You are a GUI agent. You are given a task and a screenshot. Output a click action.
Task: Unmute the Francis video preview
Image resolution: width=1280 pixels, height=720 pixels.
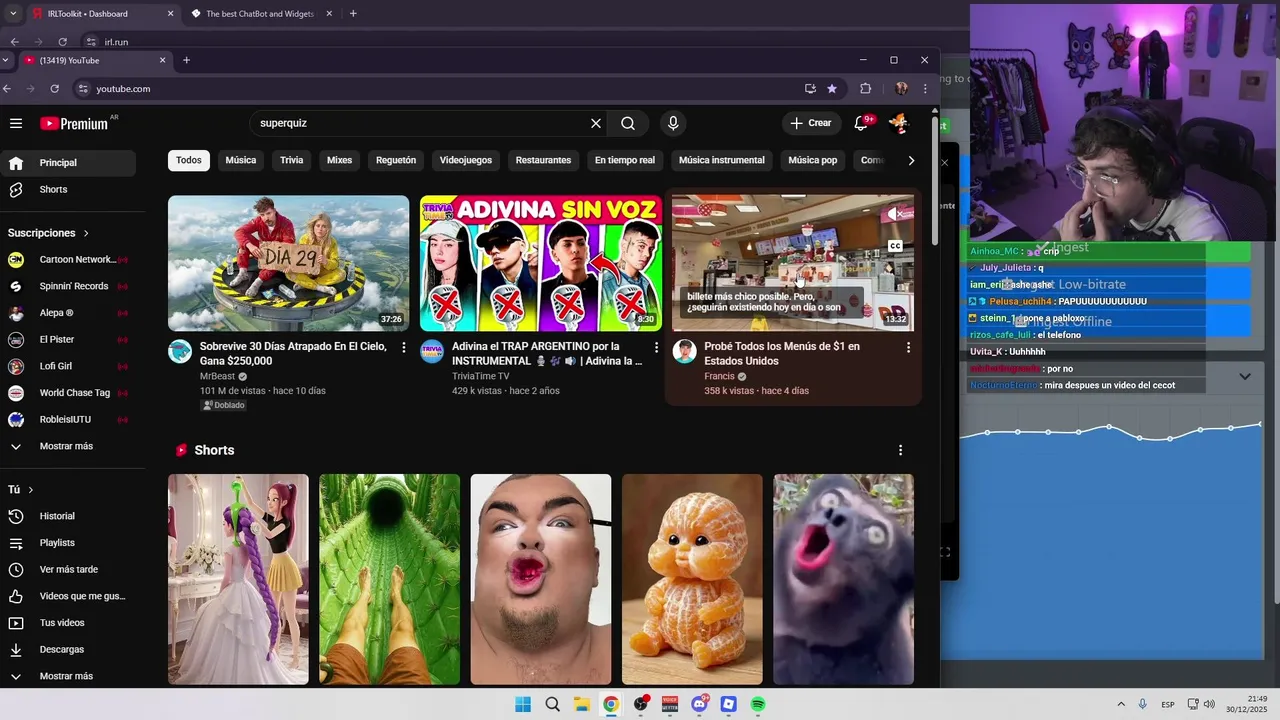click(x=895, y=214)
